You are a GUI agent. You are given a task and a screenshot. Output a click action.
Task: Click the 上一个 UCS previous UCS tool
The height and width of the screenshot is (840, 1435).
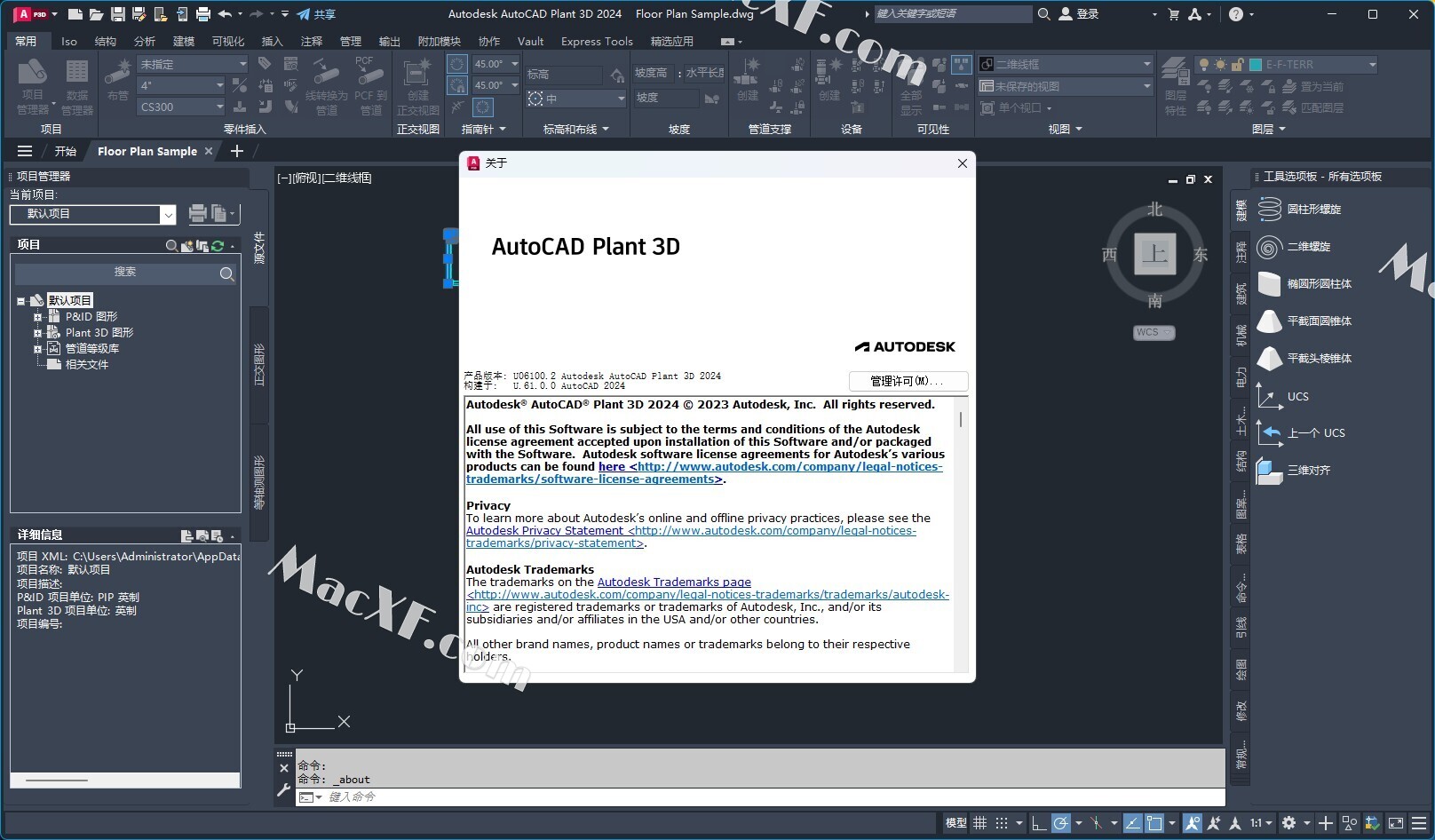1301,433
